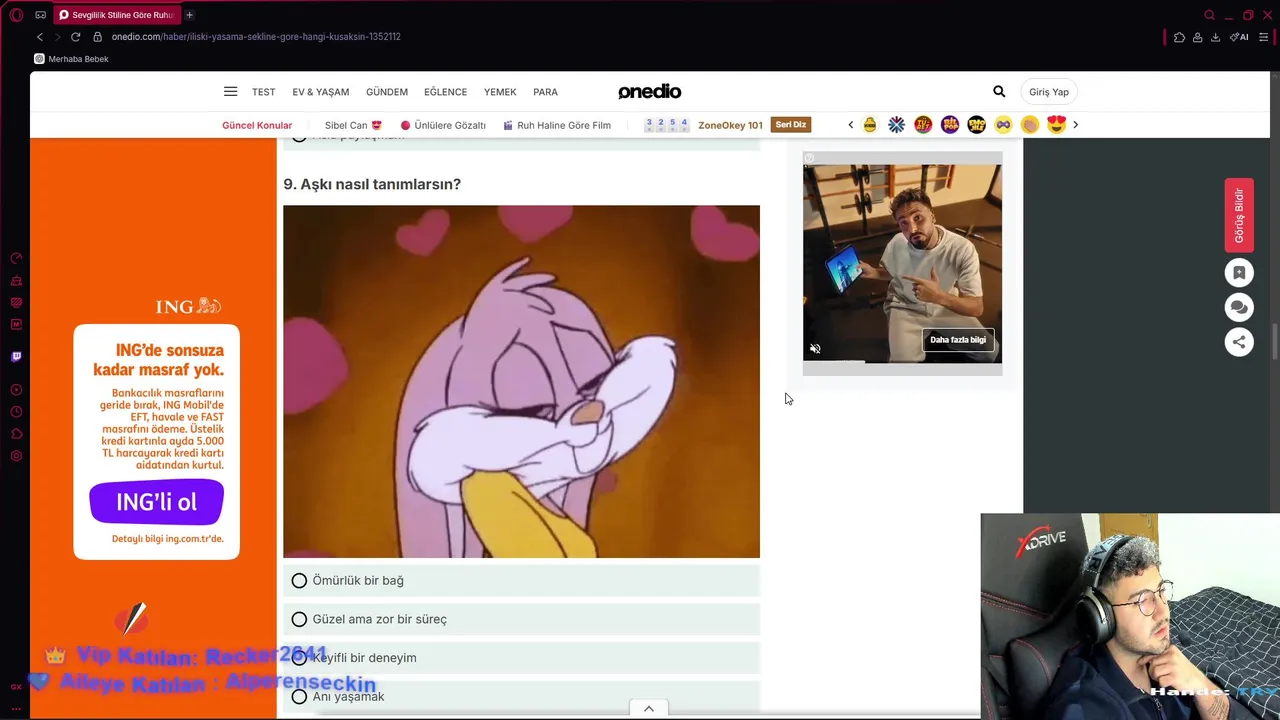Open the Ünlülere Gözaltı topic link

click(x=443, y=125)
